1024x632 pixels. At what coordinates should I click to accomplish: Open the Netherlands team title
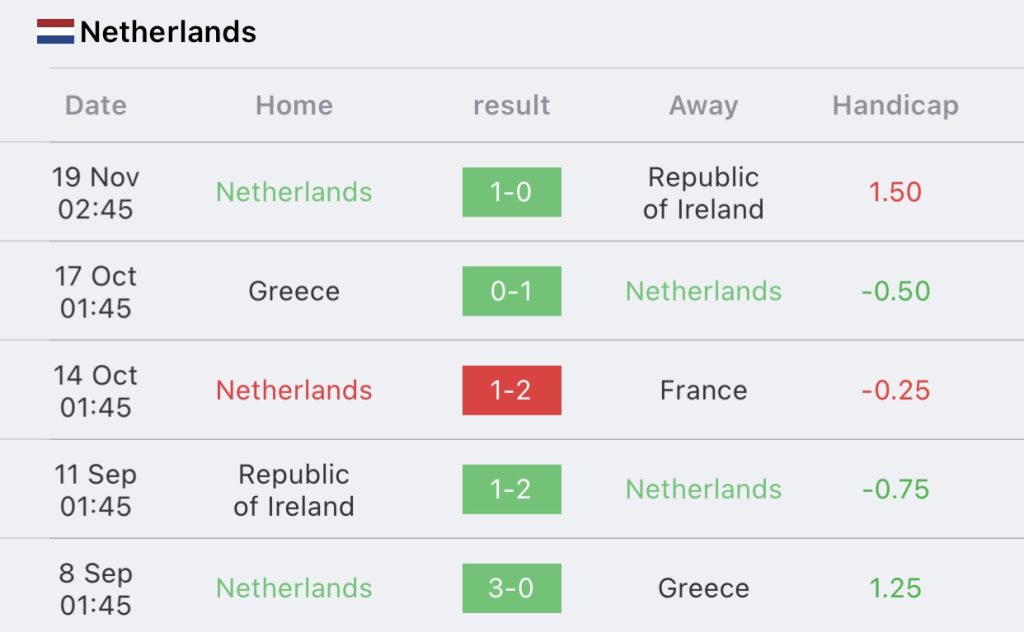[x=168, y=32]
